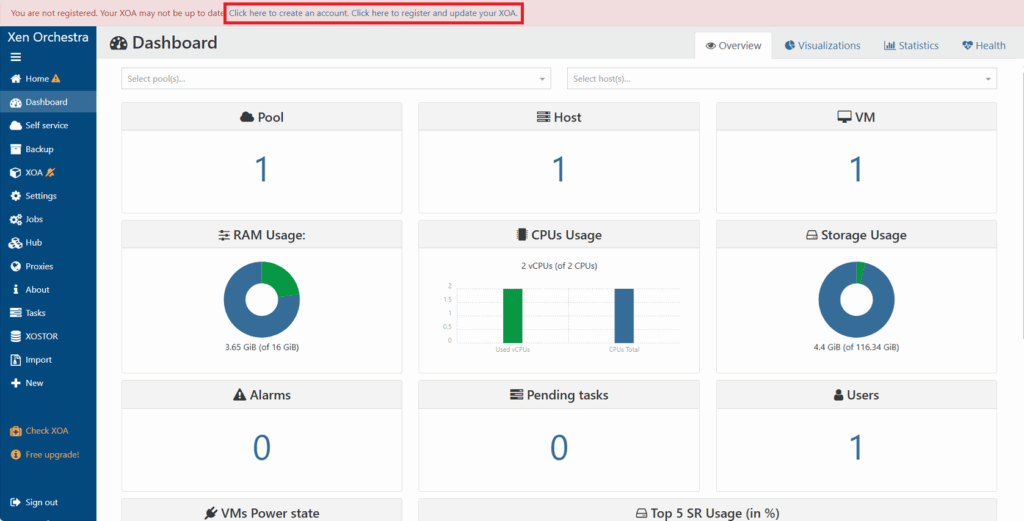Expand the Select host(s) dropdown arrow
This screenshot has height=521, width=1024.
(988, 79)
